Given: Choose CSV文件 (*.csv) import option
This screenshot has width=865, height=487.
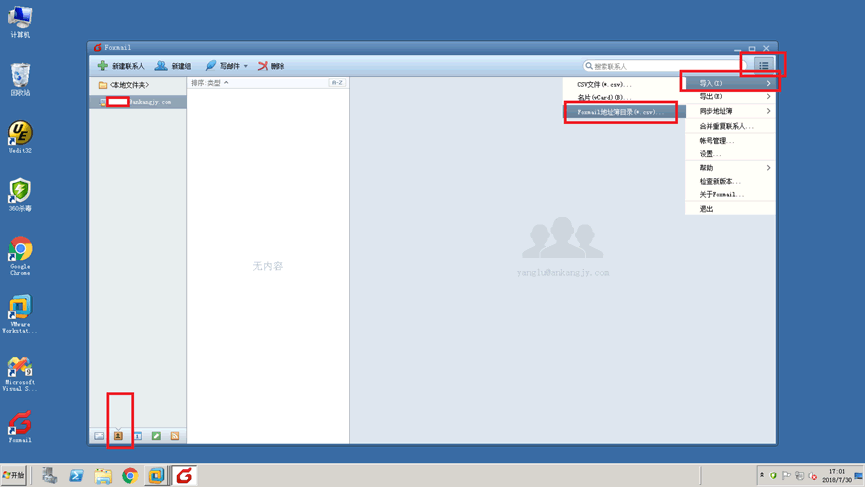Looking at the screenshot, I should click(604, 84).
